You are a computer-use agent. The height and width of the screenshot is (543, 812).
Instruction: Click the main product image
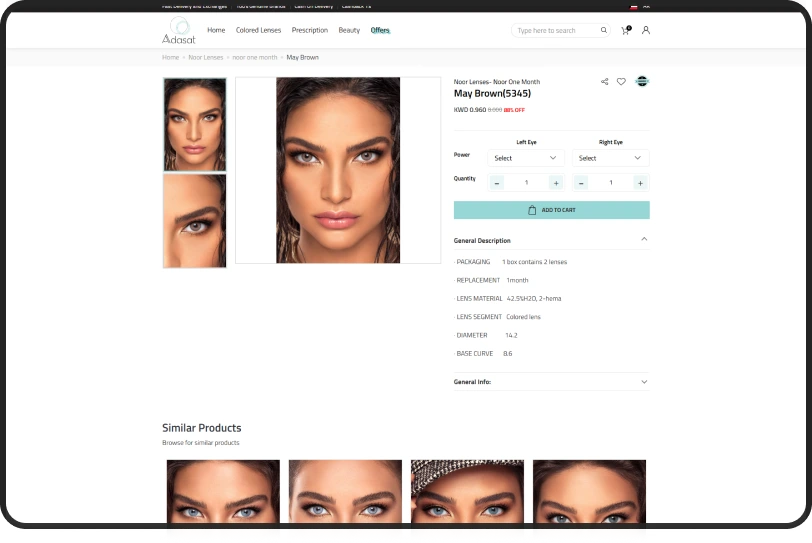point(338,170)
